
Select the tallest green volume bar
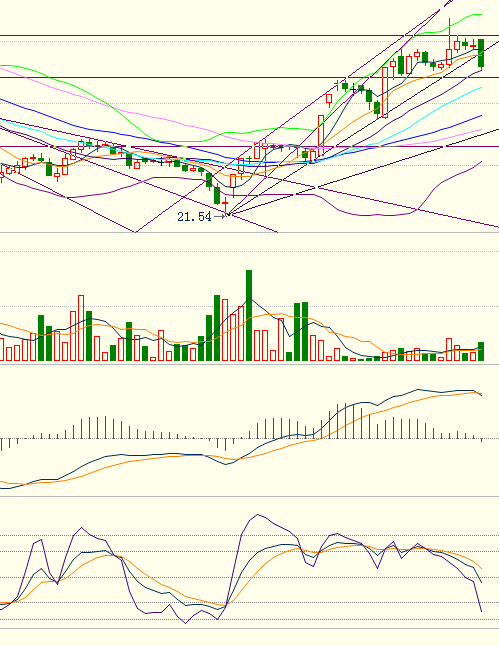[249, 316]
